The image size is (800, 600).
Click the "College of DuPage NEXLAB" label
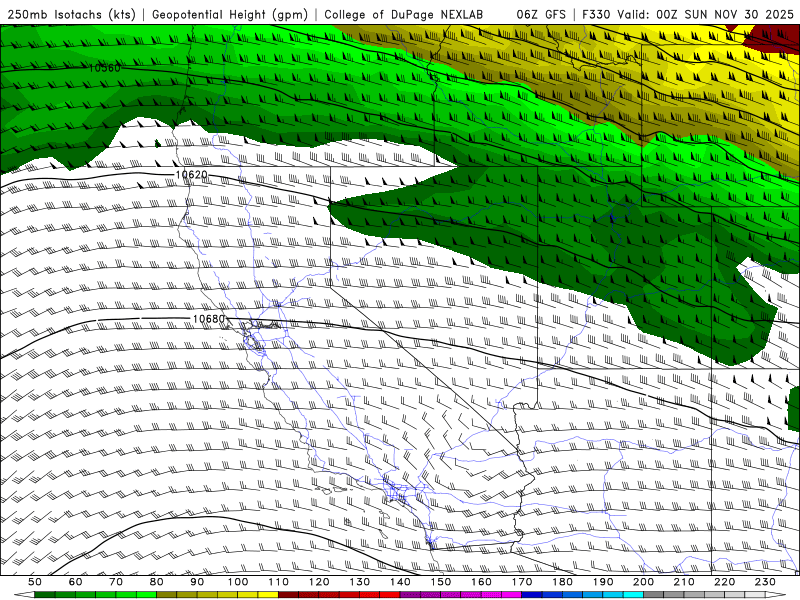pos(404,14)
